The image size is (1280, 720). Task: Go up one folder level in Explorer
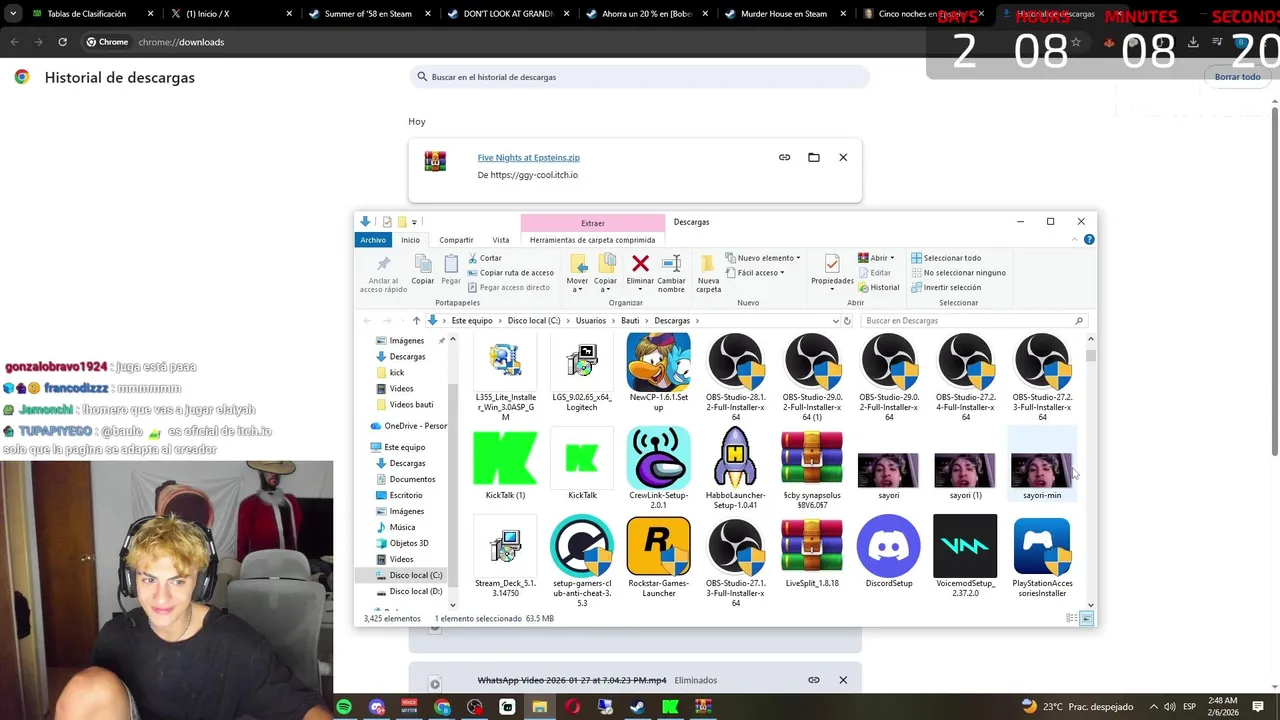(x=416, y=321)
